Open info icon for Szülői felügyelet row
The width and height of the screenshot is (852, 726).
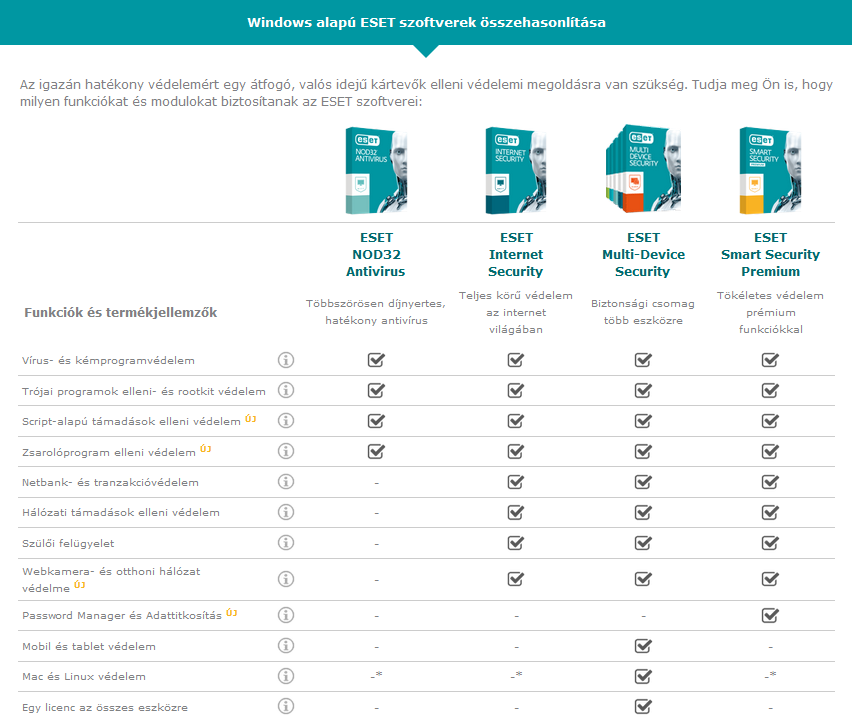point(286,543)
